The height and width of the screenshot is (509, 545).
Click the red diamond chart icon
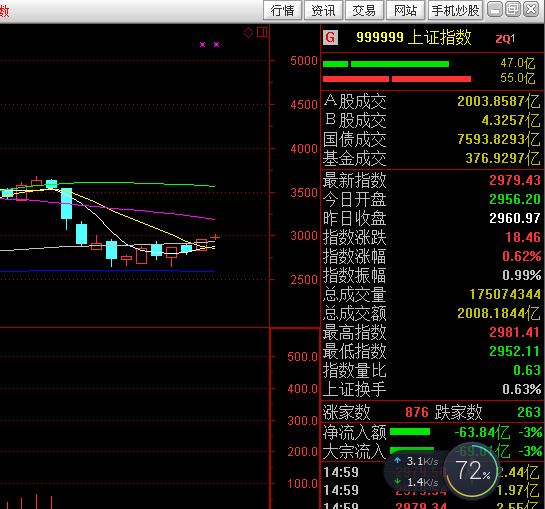[248, 33]
